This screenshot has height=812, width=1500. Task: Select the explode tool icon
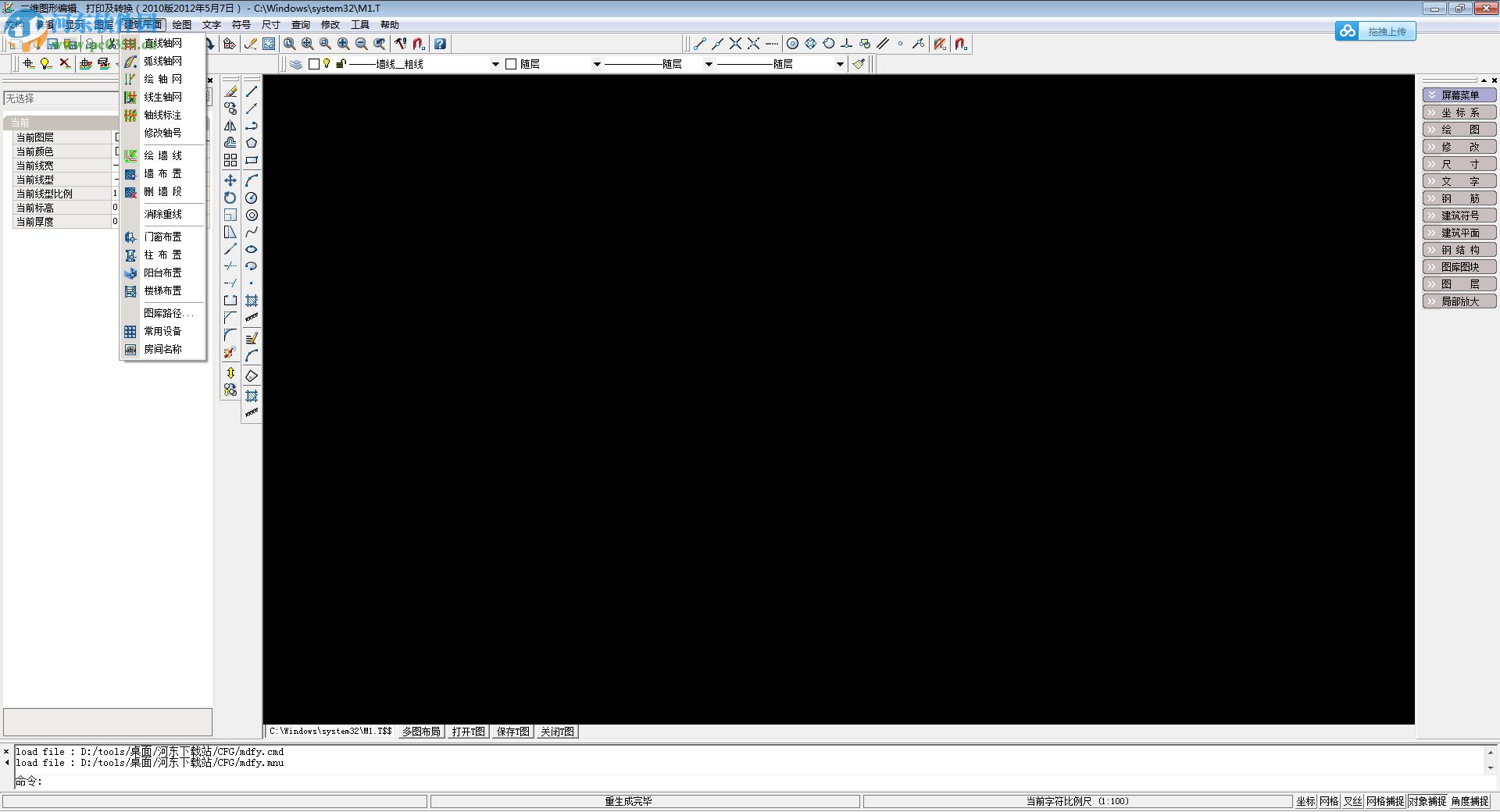click(x=230, y=352)
